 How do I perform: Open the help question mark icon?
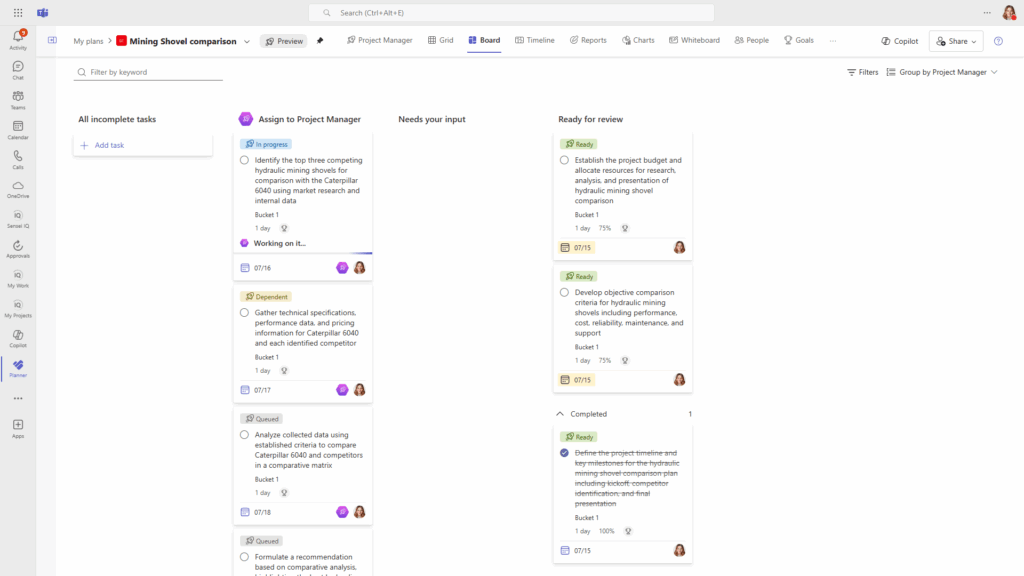pyautogui.click(x=999, y=40)
